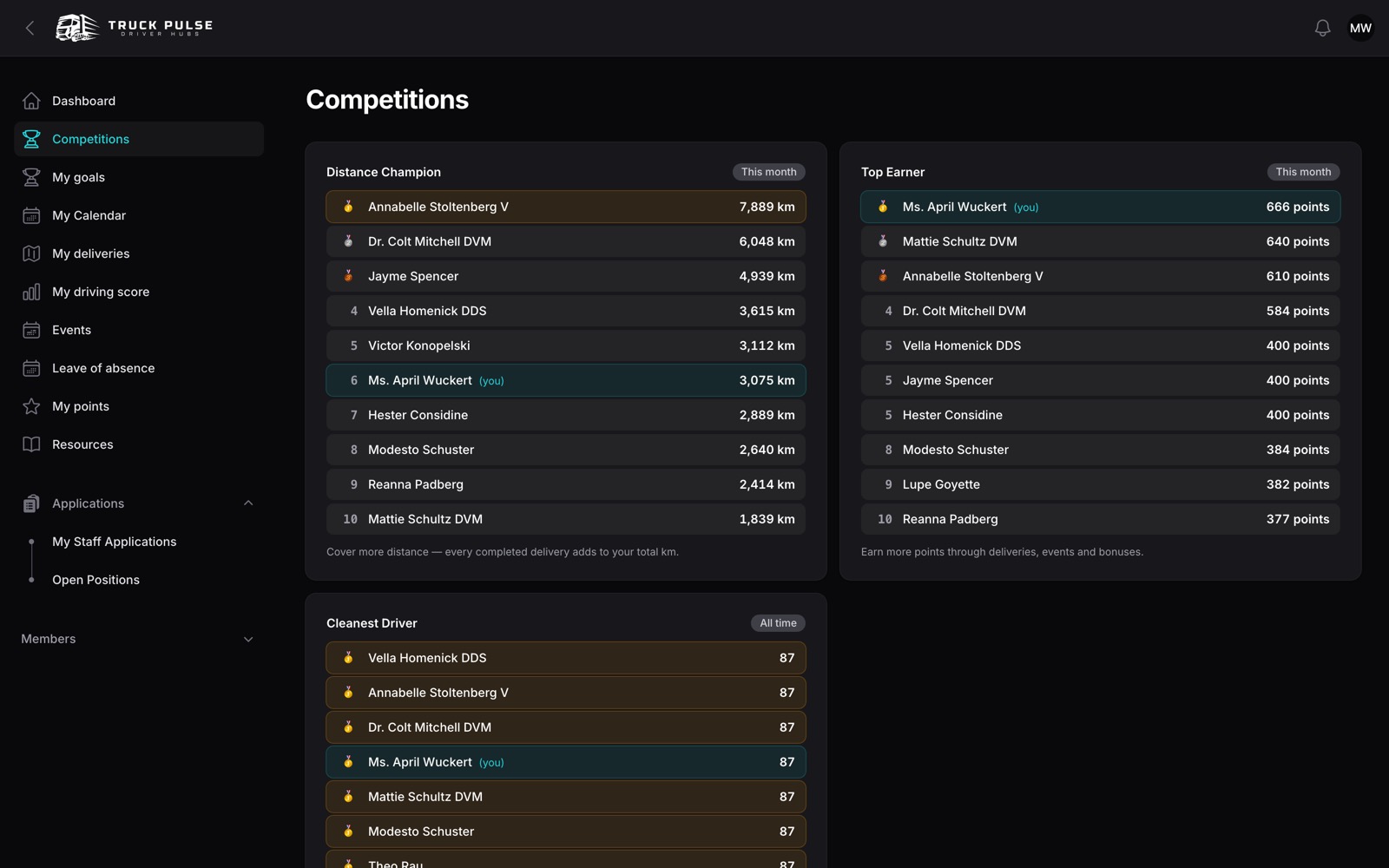Click the Distance Champion card title

(384, 172)
